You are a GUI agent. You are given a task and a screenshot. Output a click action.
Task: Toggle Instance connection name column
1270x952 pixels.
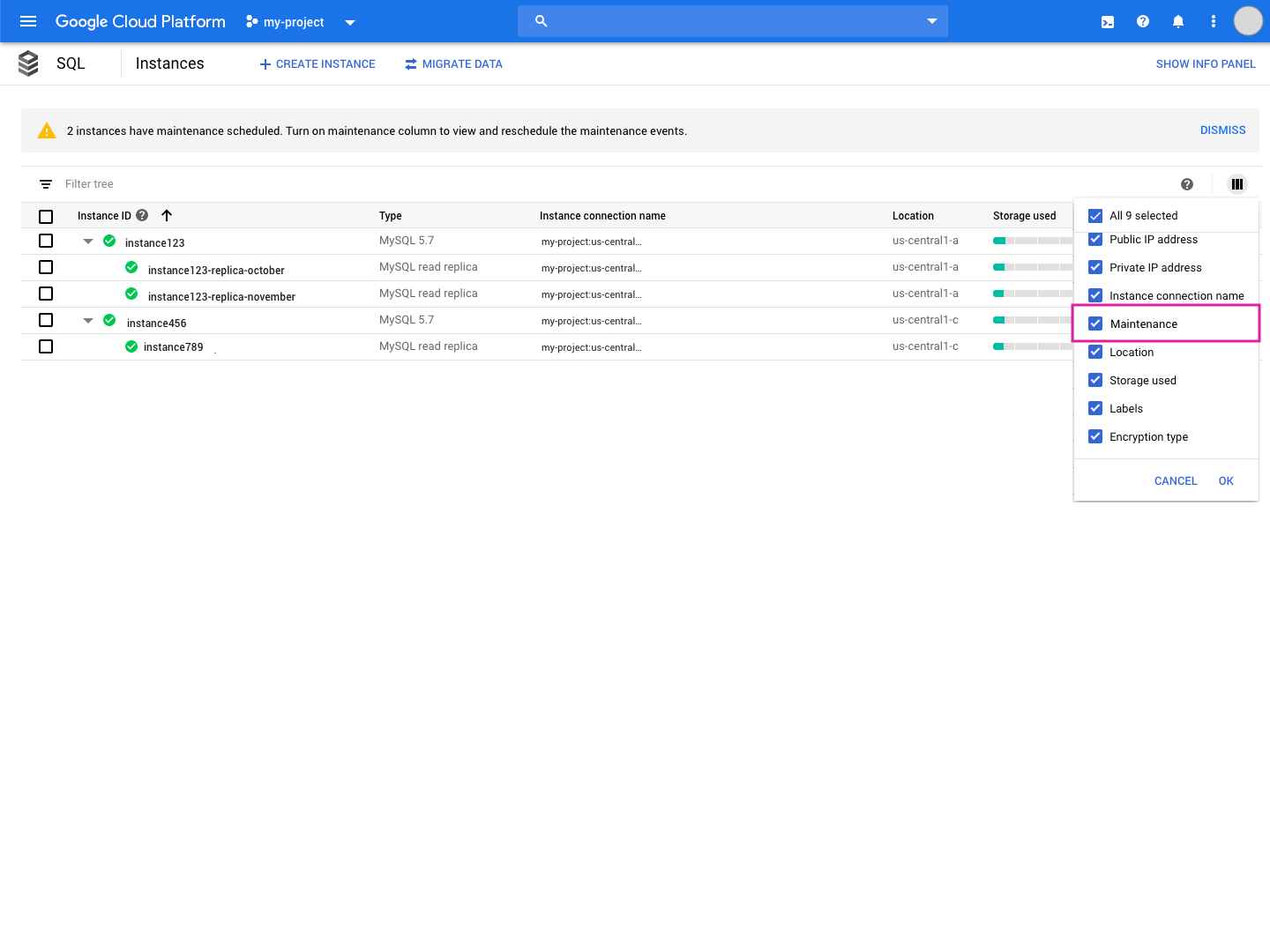(x=1095, y=295)
